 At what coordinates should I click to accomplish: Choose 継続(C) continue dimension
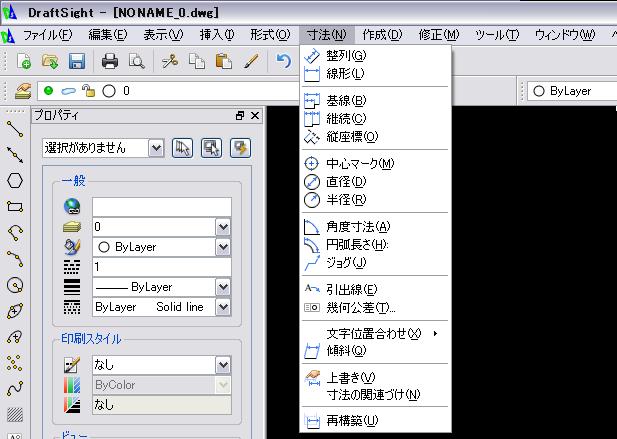375,118
